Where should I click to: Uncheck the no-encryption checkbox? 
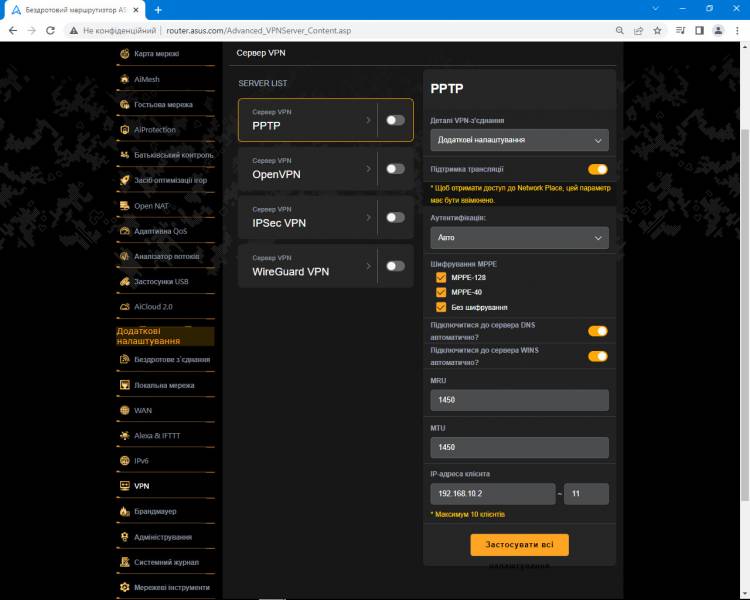(x=441, y=307)
